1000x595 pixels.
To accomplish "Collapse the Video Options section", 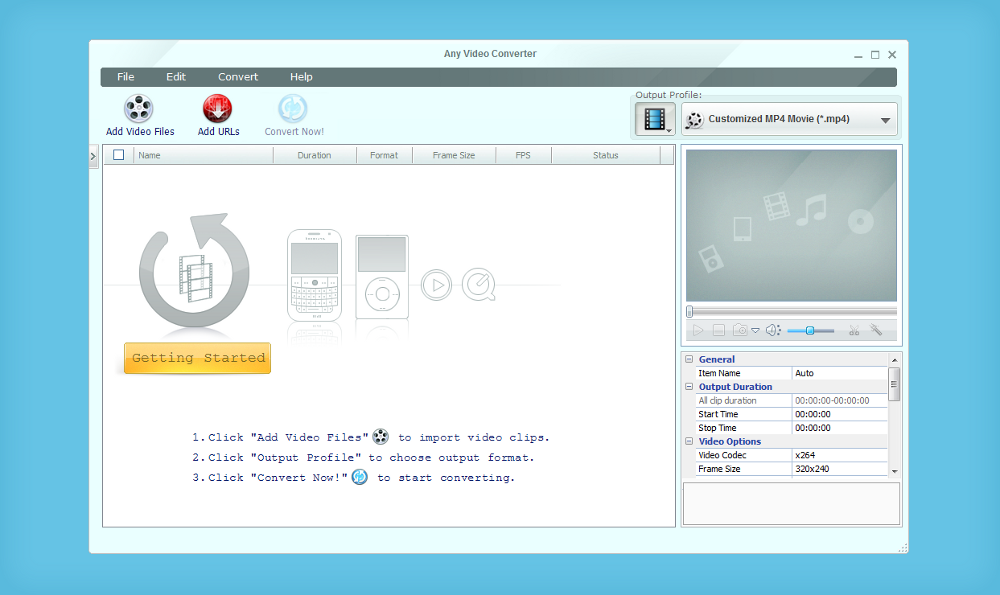I will tap(688, 441).
